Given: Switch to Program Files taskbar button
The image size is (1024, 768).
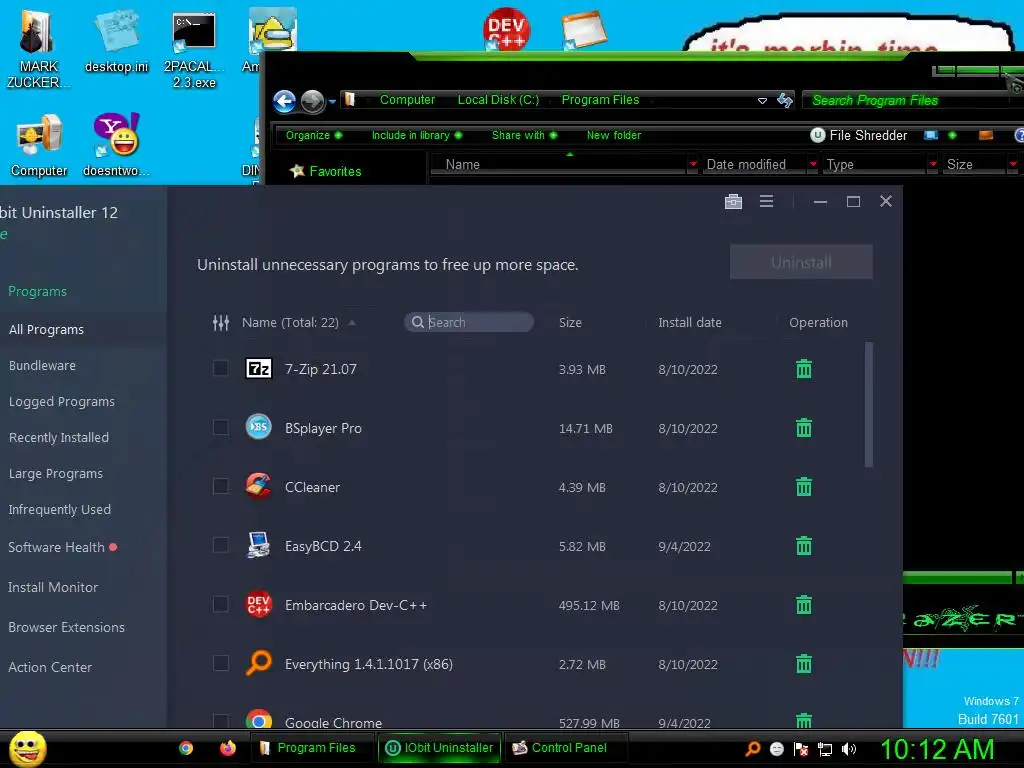Looking at the screenshot, I should (312, 748).
